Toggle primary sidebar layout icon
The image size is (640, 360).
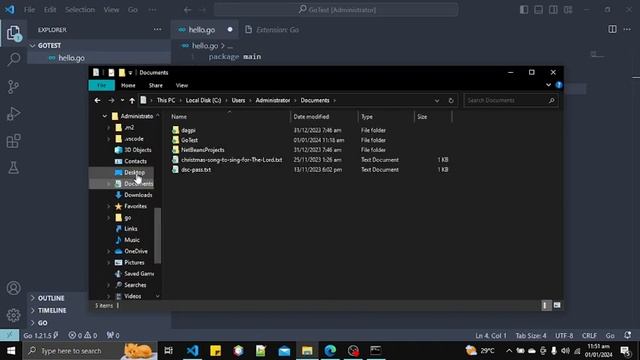point(524,10)
